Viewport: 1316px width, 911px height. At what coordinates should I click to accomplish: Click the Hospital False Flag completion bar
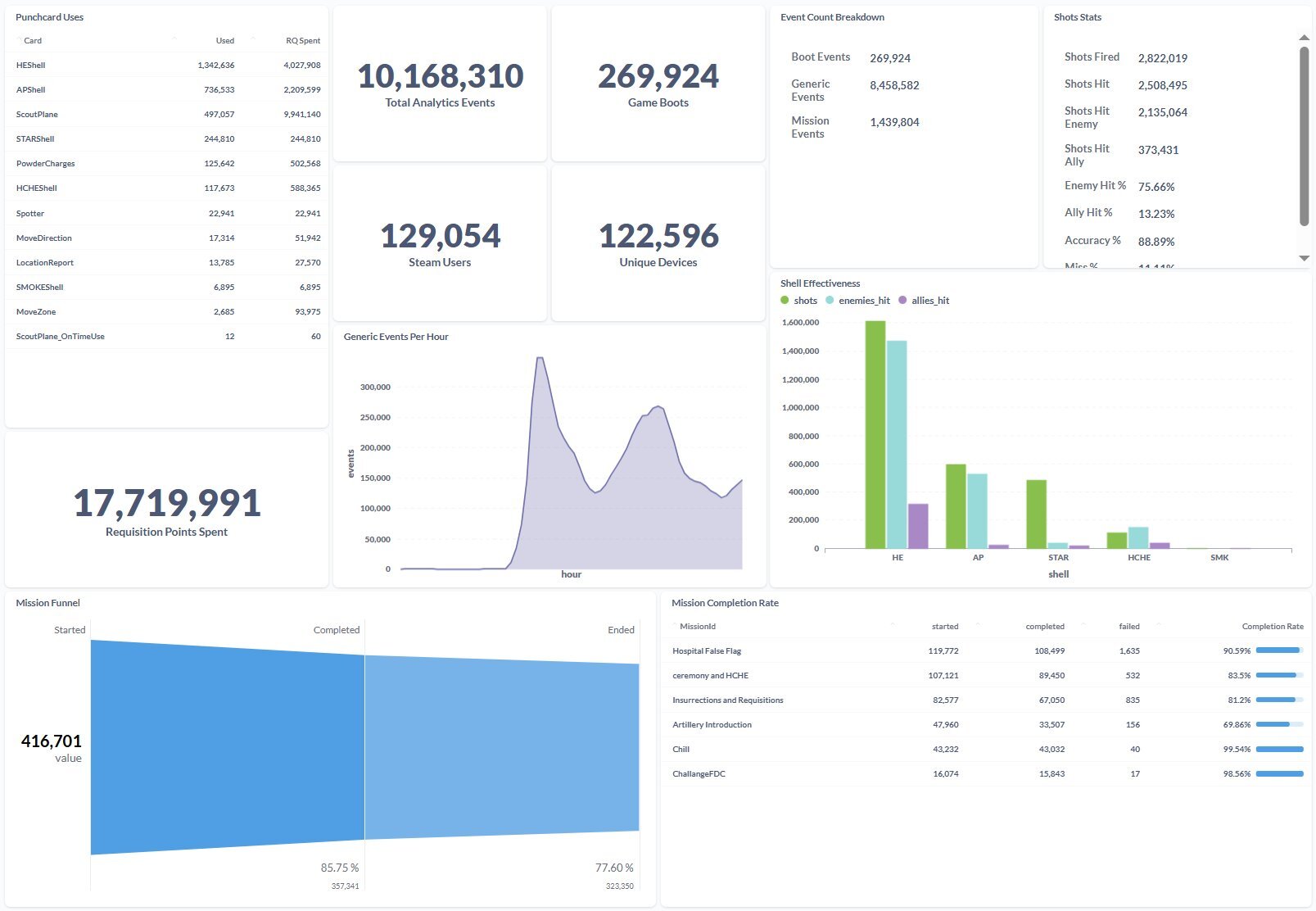coord(1279,650)
